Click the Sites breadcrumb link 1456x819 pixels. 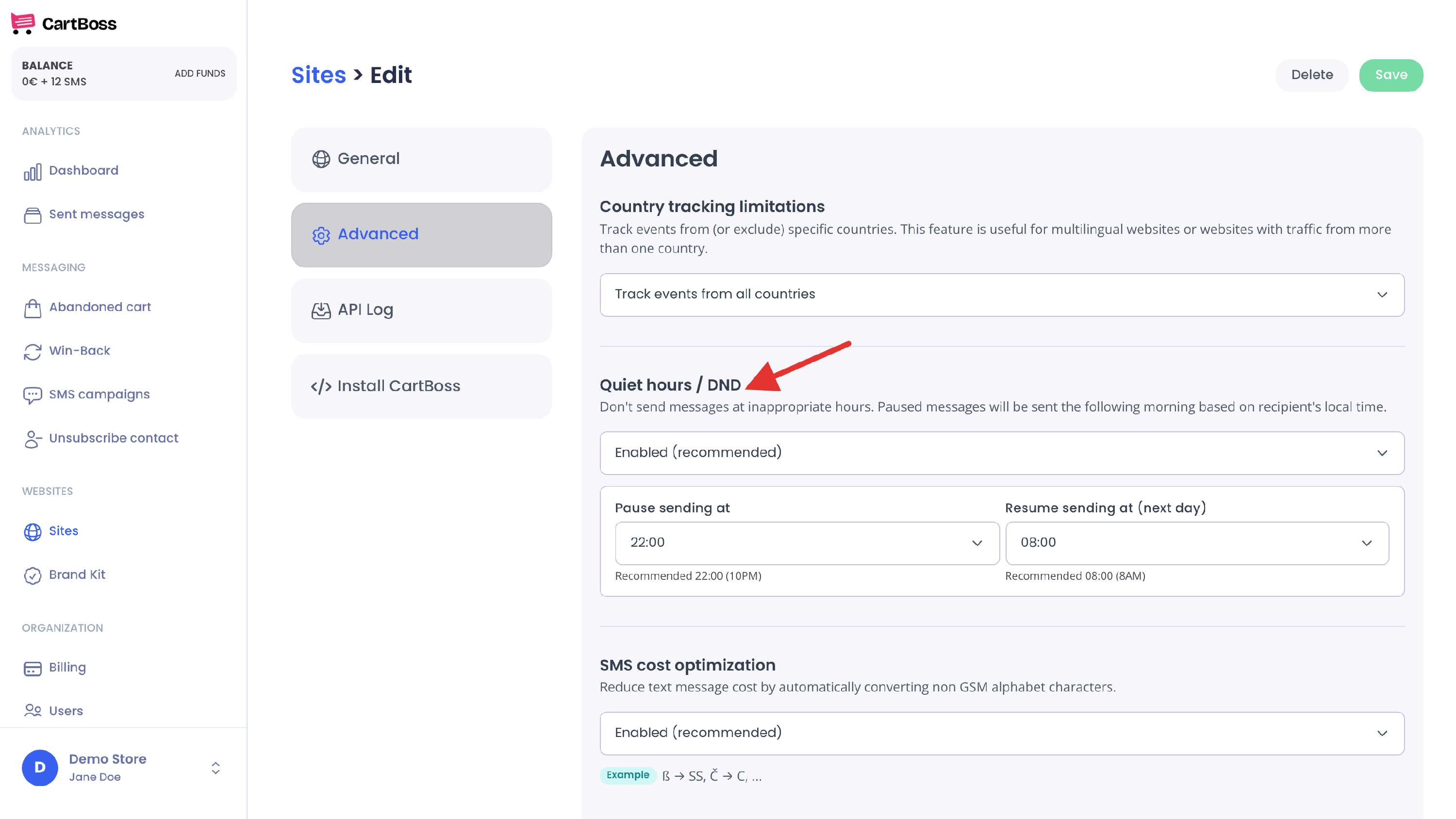click(318, 75)
